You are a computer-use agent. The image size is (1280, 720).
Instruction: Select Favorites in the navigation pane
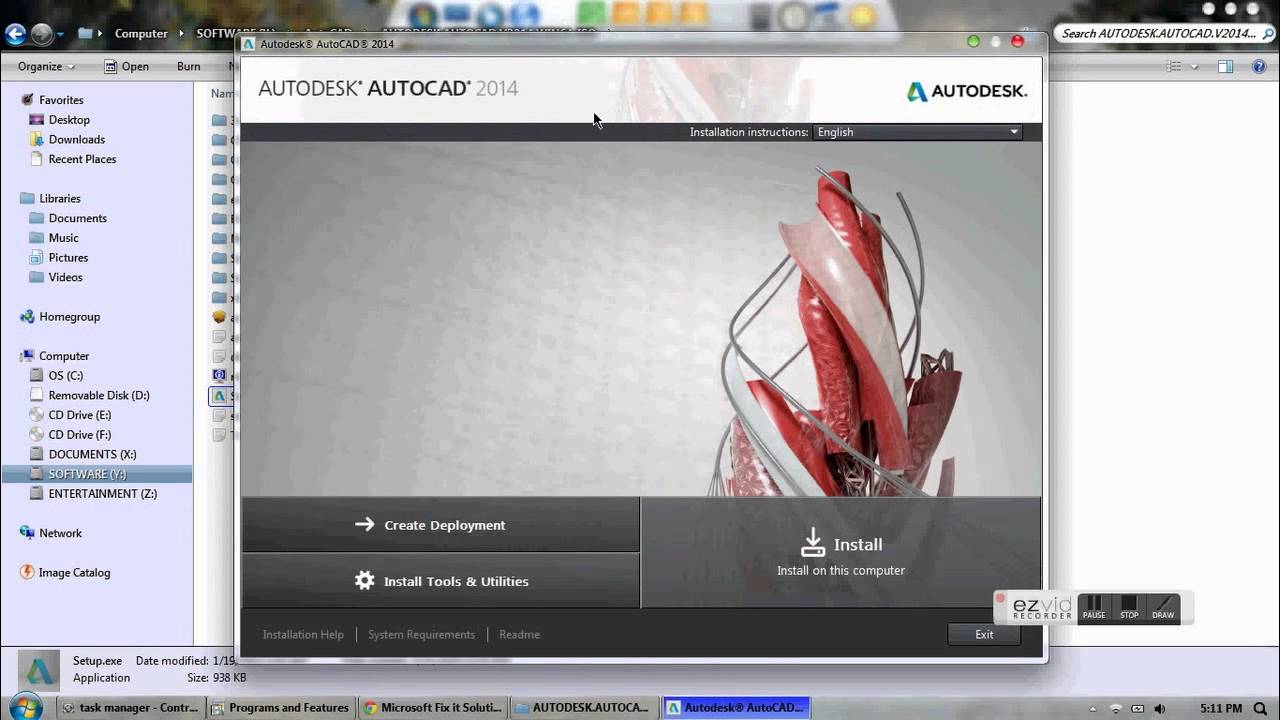coord(61,100)
